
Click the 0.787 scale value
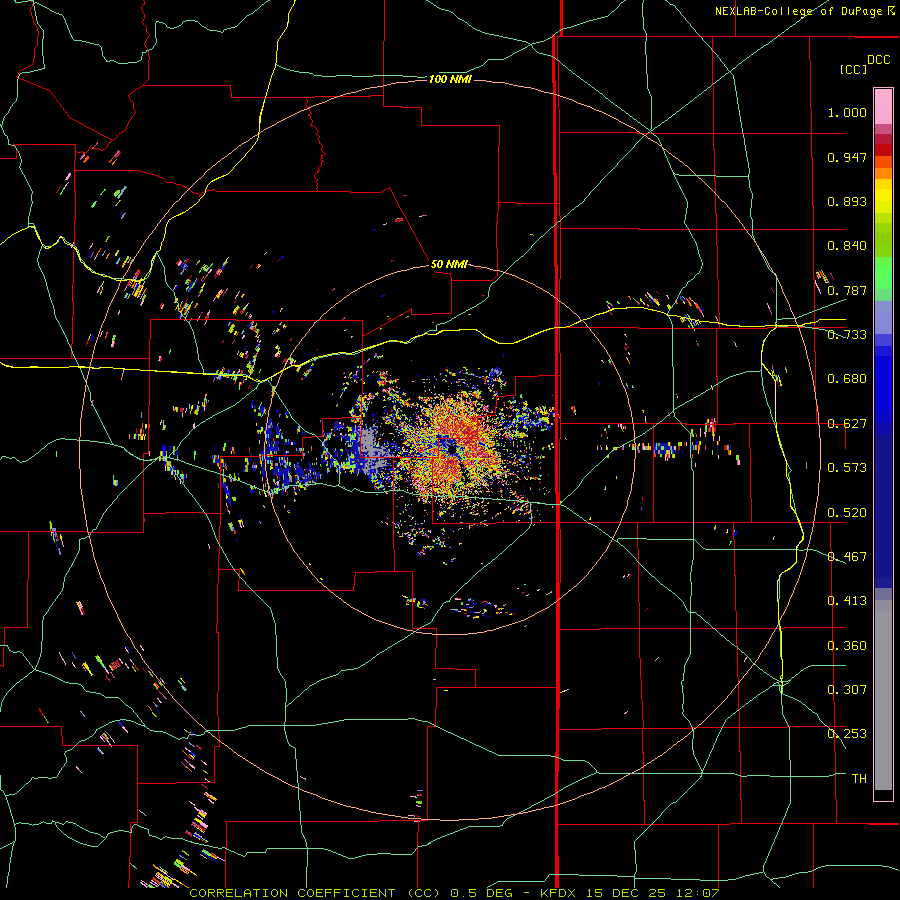click(847, 290)
